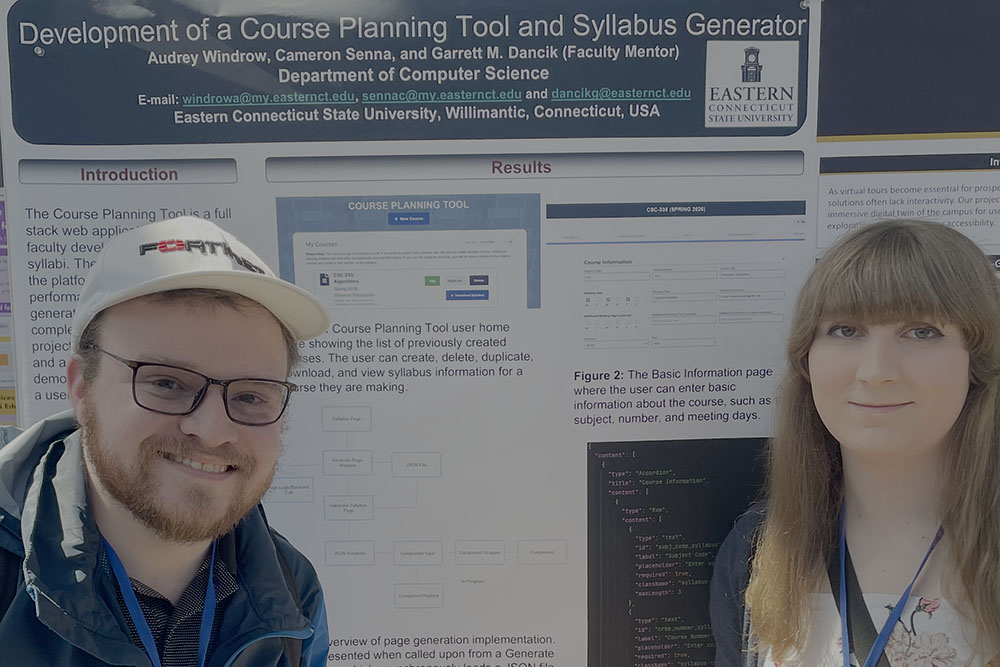Click the windrowa@my.easternct.edu email link
The height and width of the screenshot is (667, 1000).
(x=268, y=96)
